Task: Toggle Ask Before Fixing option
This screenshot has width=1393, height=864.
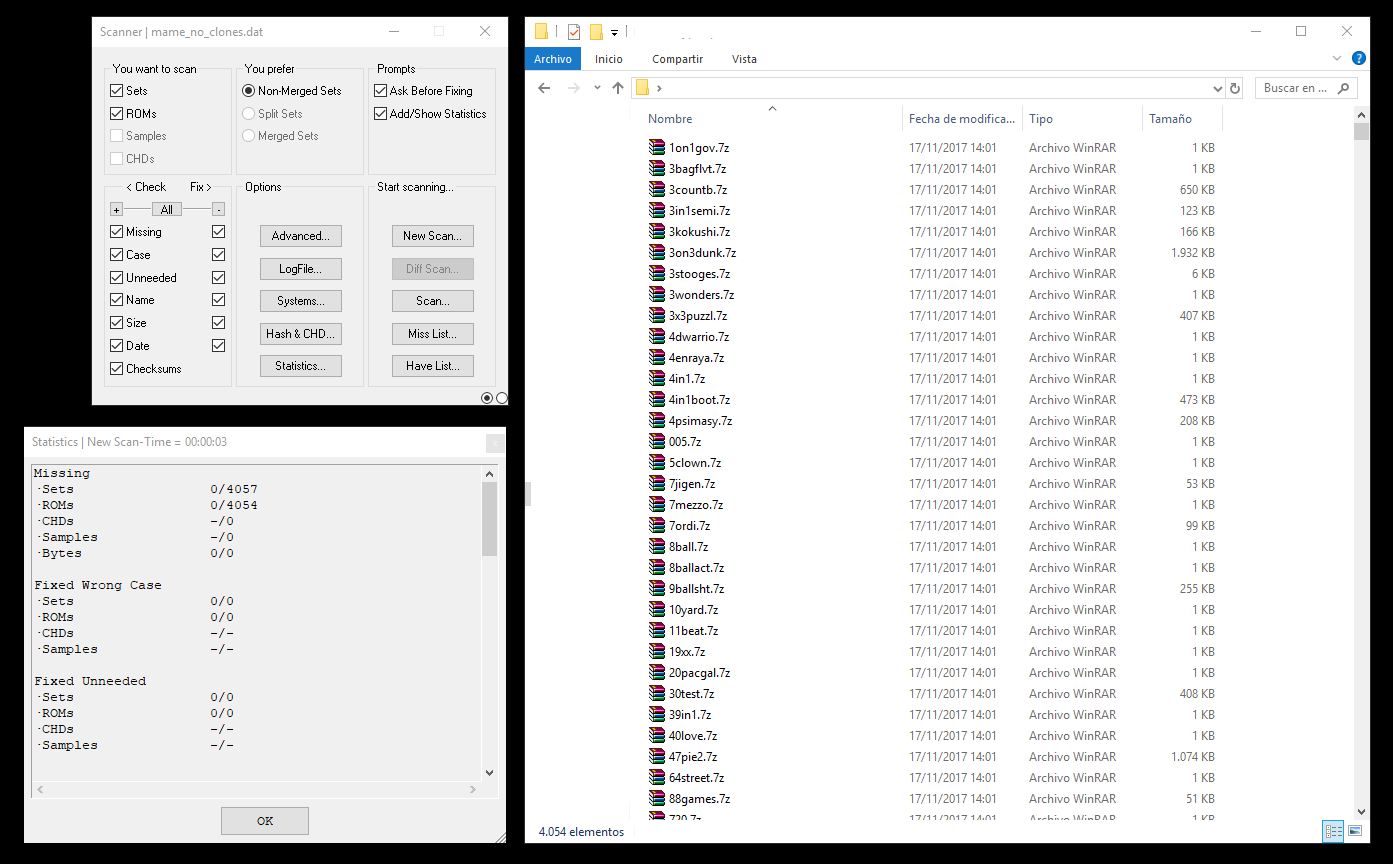Action: pos(381,91)
